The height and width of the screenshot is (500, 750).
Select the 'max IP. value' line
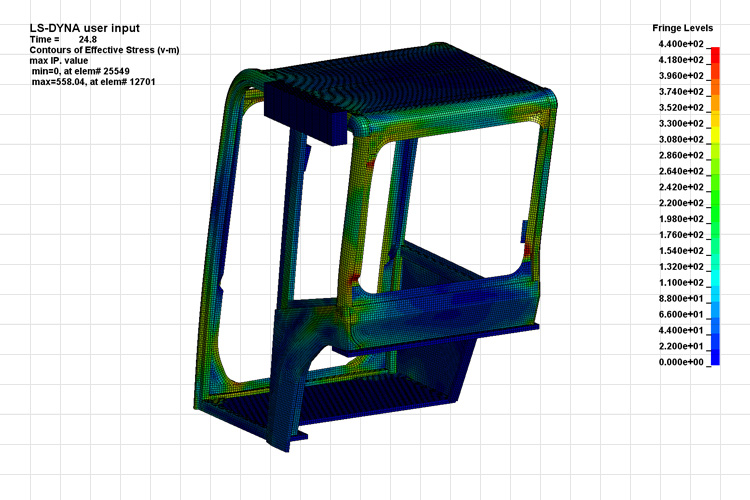click(x=59, y=61)
